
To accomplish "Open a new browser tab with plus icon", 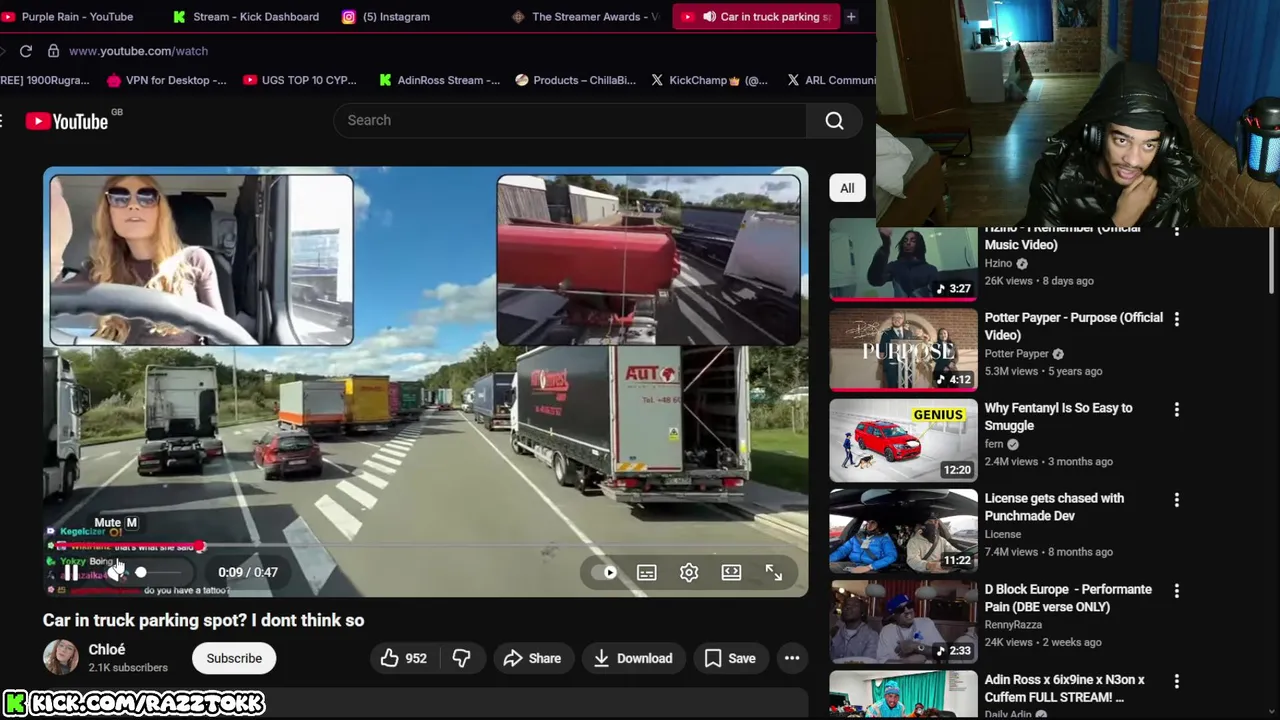I will [x=851, y=17].
